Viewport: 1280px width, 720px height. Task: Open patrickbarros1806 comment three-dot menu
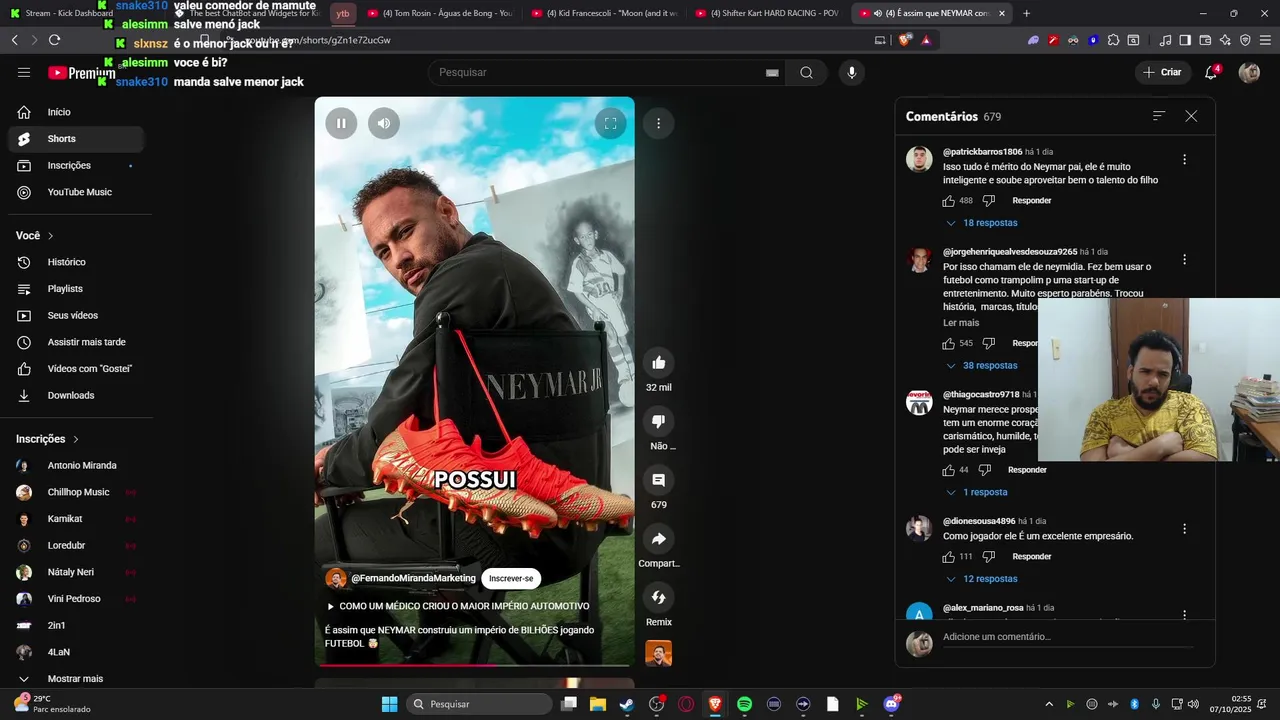pos(1184,159)
